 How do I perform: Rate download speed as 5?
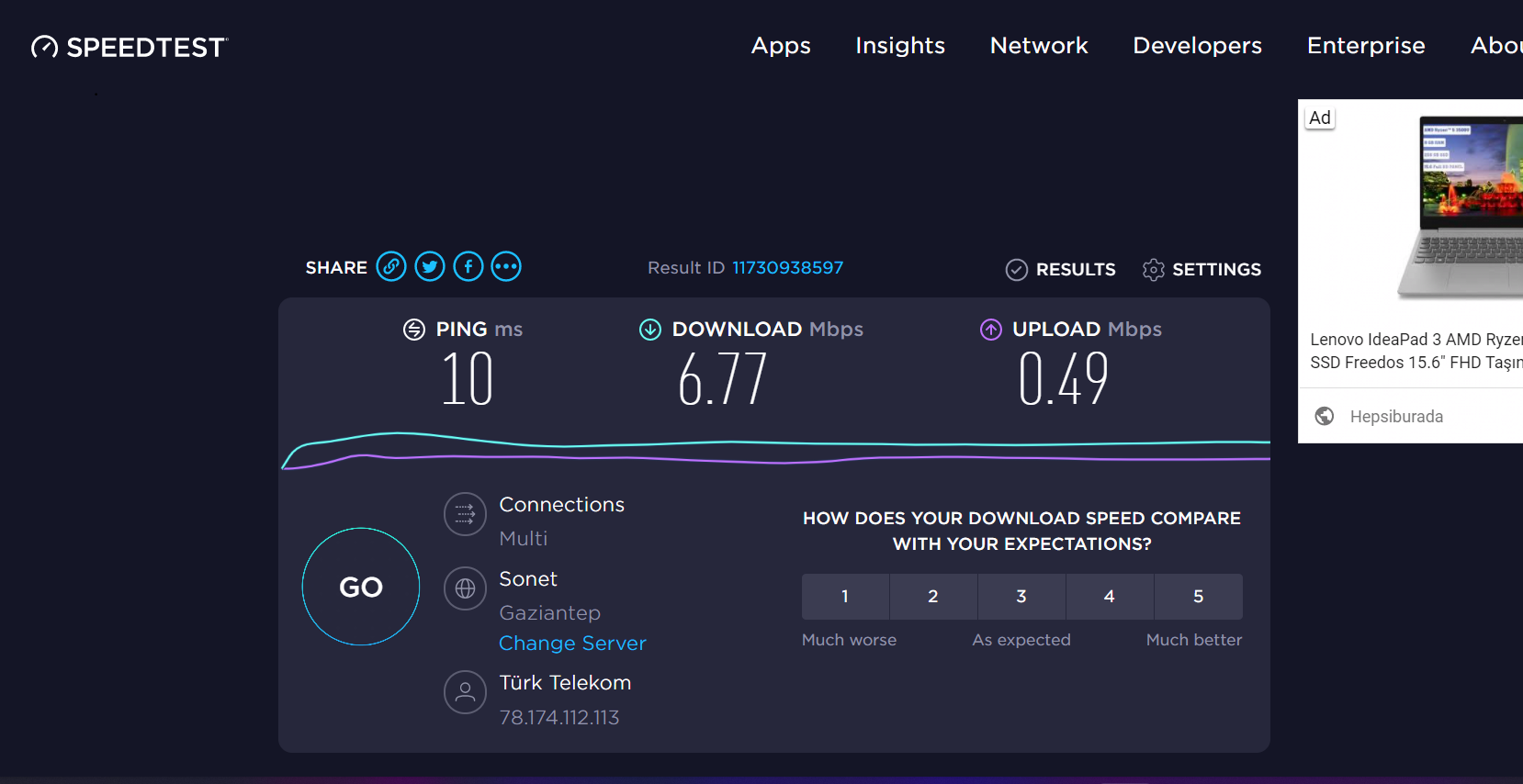coord(1199,597)
